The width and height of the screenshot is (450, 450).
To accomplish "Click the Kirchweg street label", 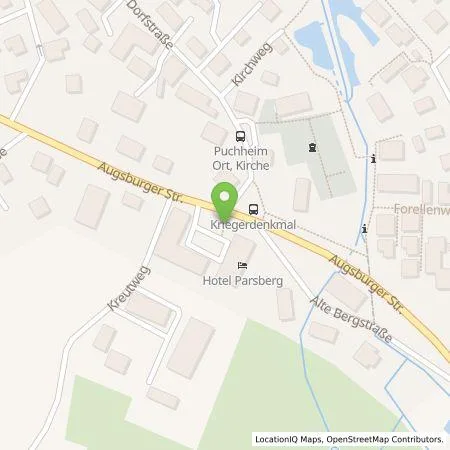I will click(x=252, y=64).
